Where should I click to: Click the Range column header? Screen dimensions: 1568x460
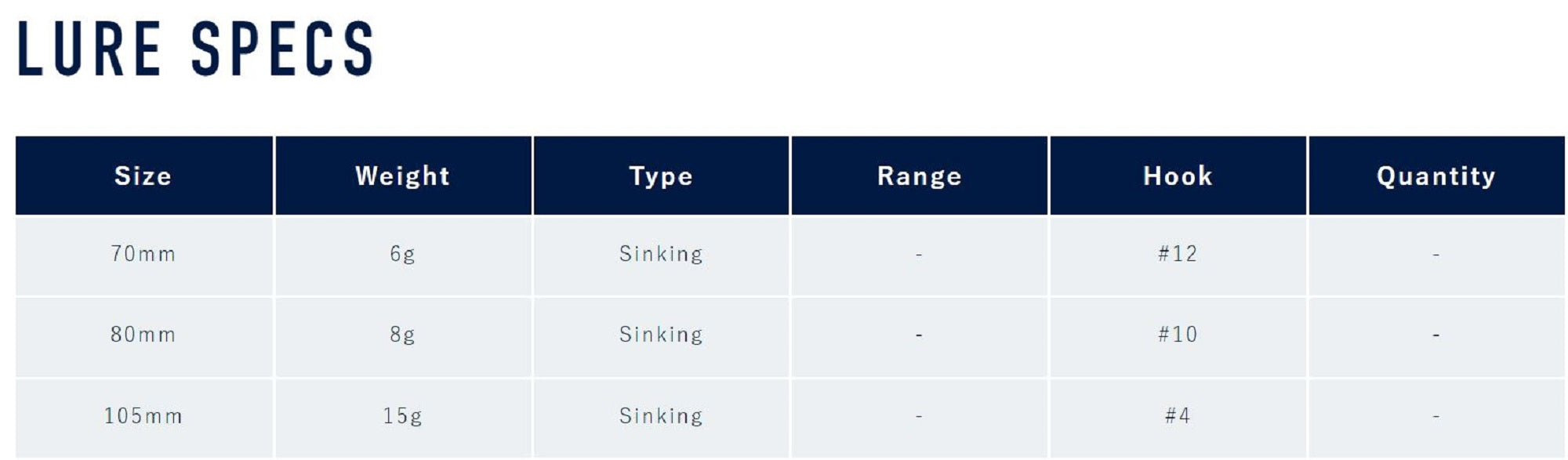(919, 176)
